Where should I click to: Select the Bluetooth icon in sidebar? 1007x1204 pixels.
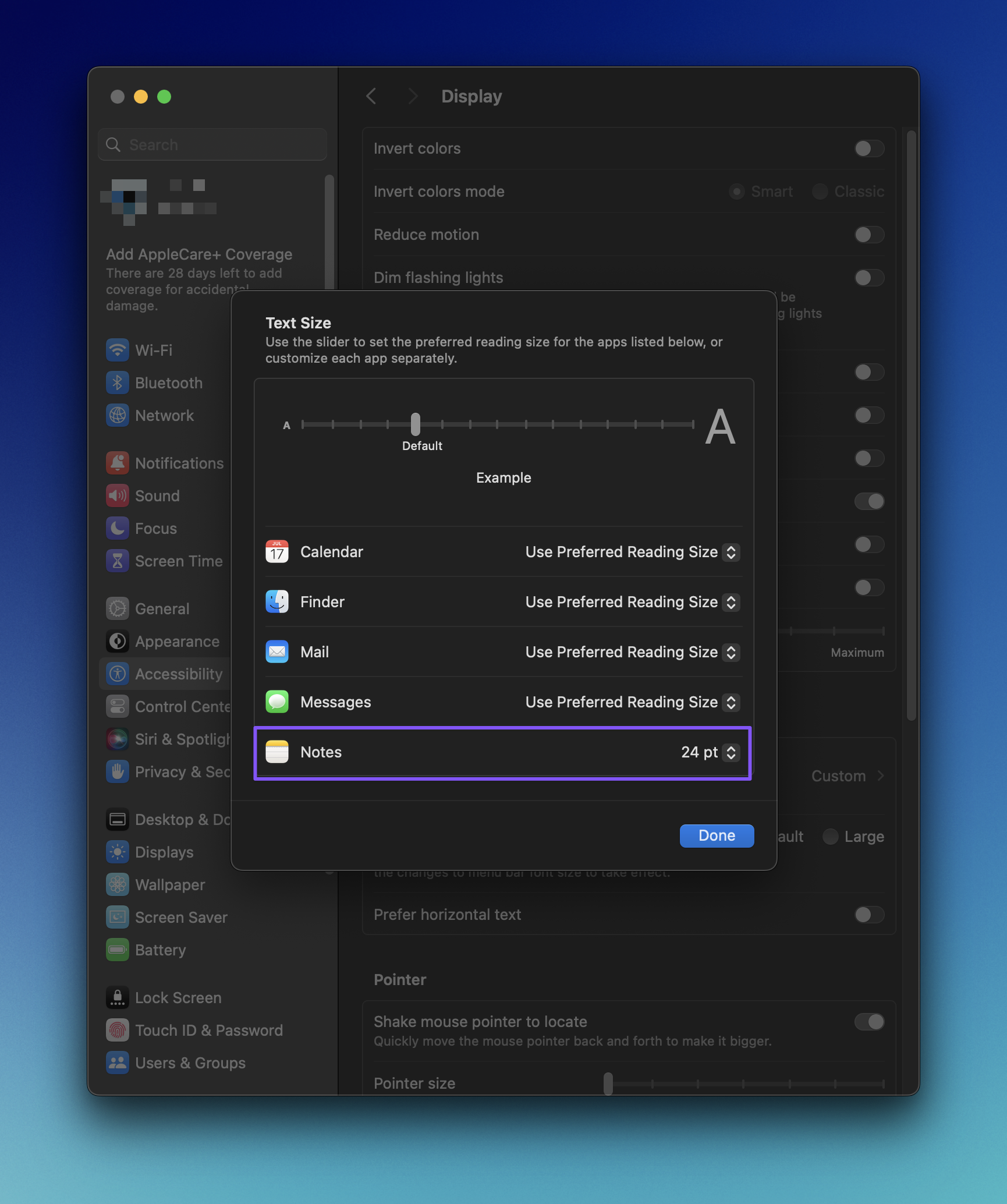[118, 383]
